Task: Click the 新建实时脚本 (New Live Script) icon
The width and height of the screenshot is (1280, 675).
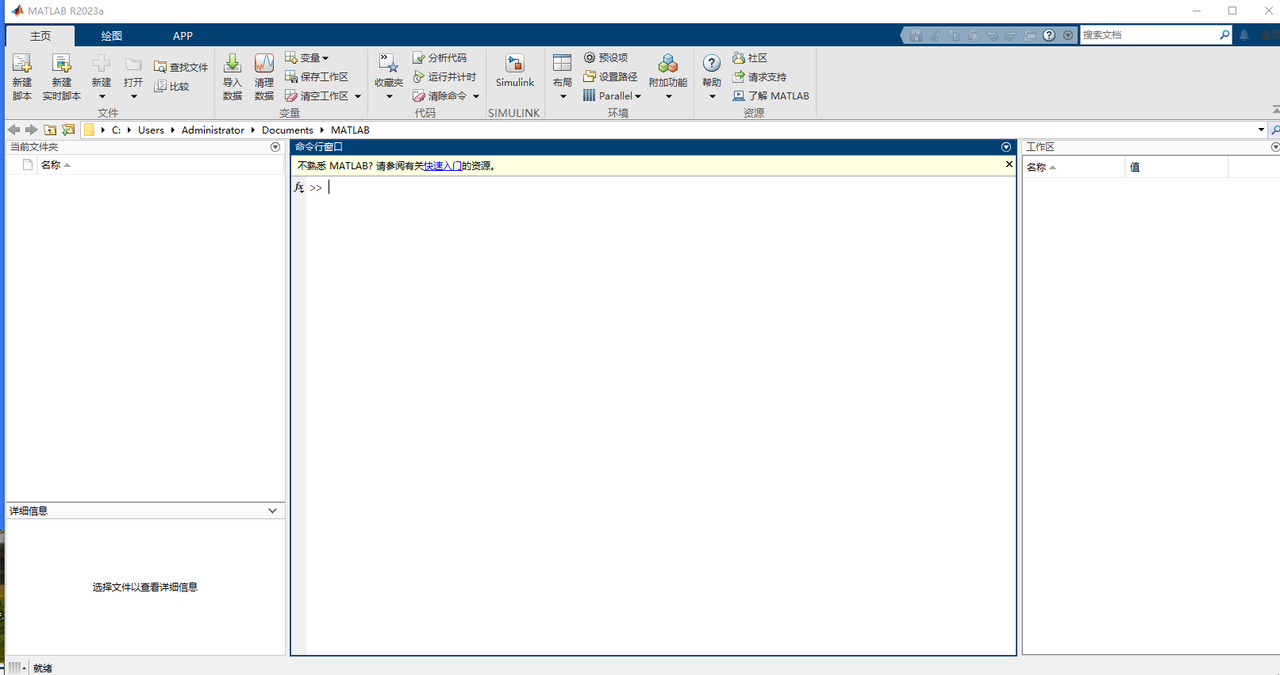Action: (61, 64)
